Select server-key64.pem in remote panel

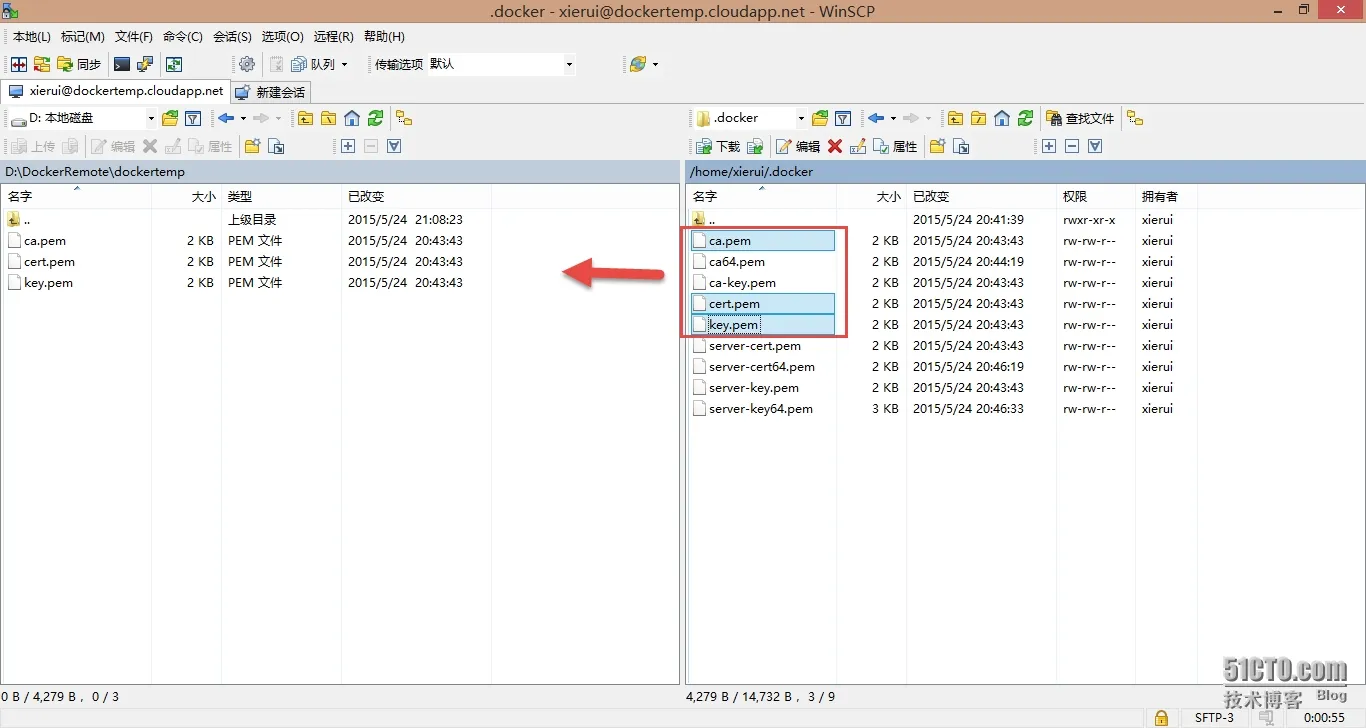click(x=761, y=409)
